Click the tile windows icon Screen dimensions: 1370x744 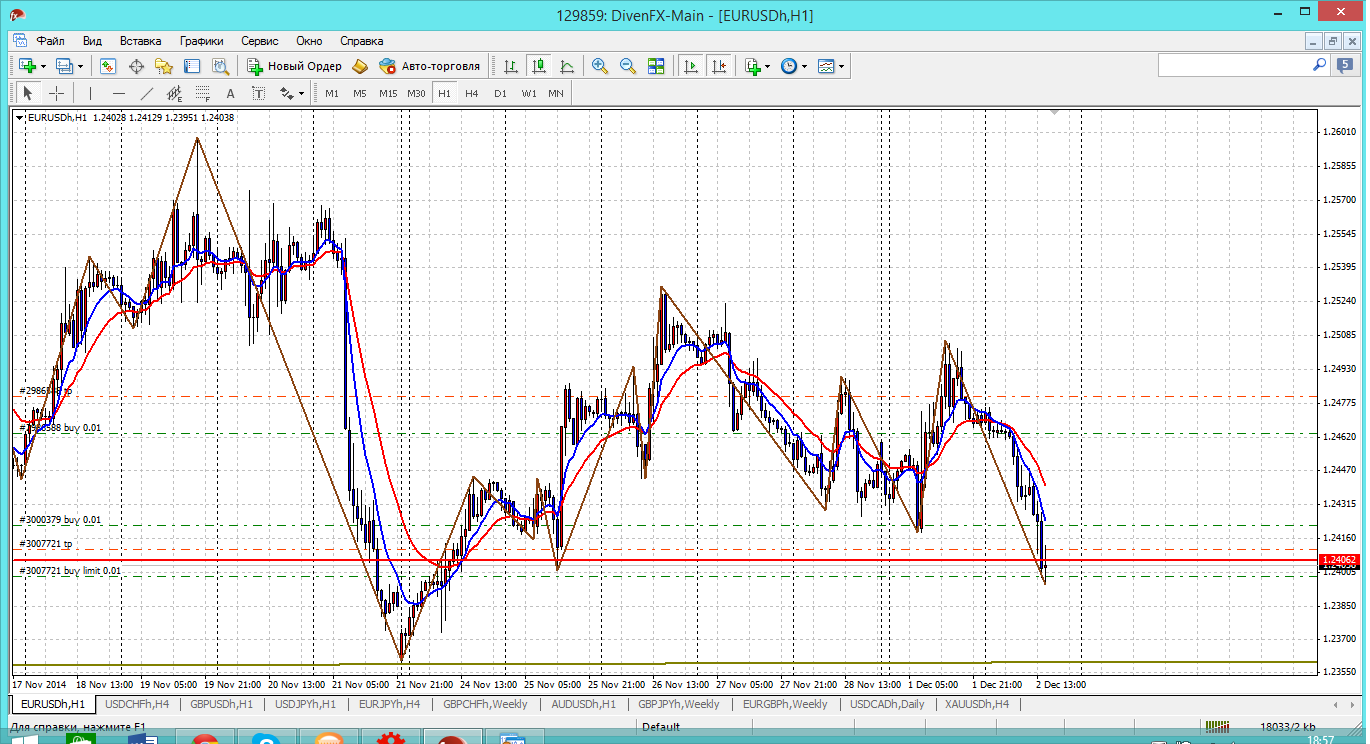tap(656, 66)
